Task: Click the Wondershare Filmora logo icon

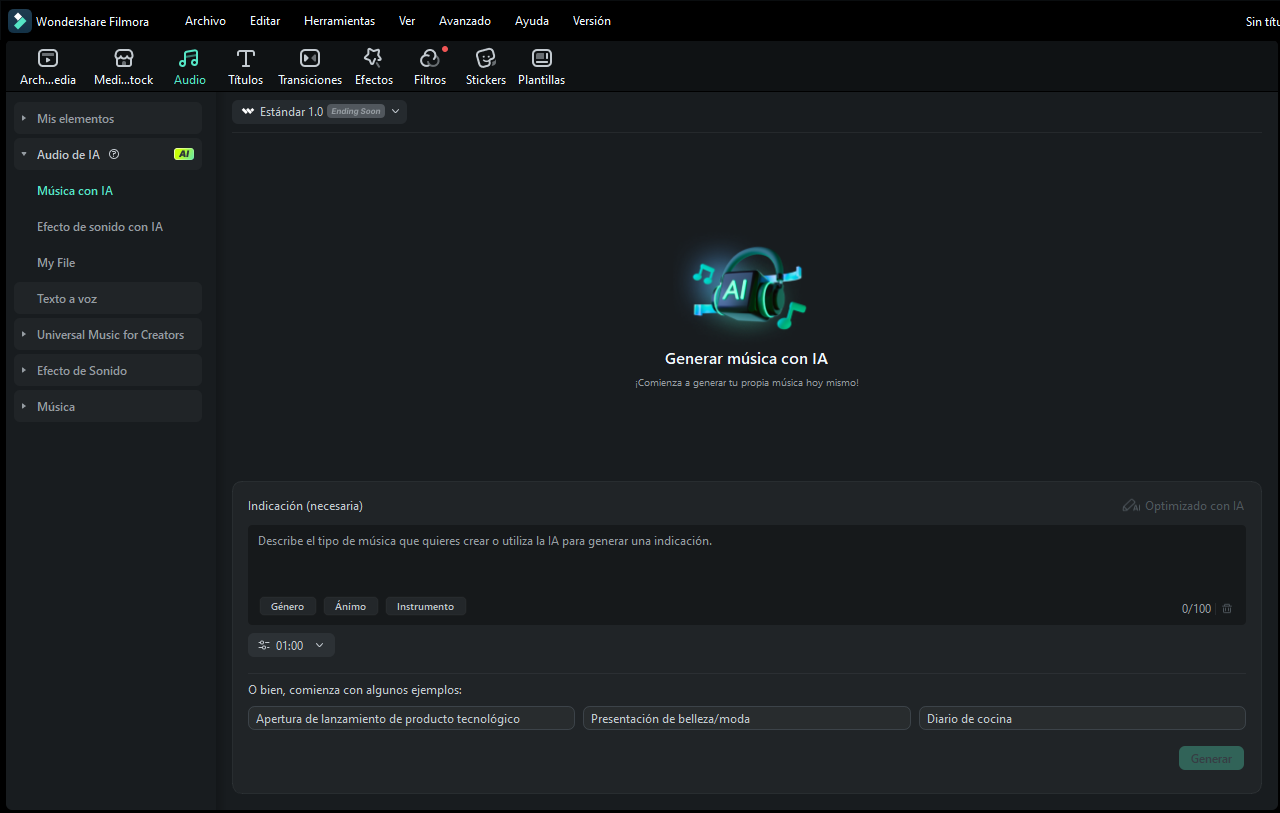Action: click(x=20, y=21)
